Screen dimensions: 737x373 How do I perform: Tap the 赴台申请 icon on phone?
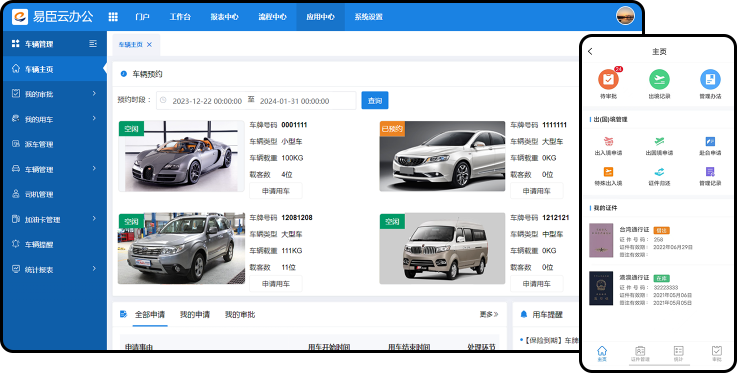pyautogui.click(x=710, y=141)
